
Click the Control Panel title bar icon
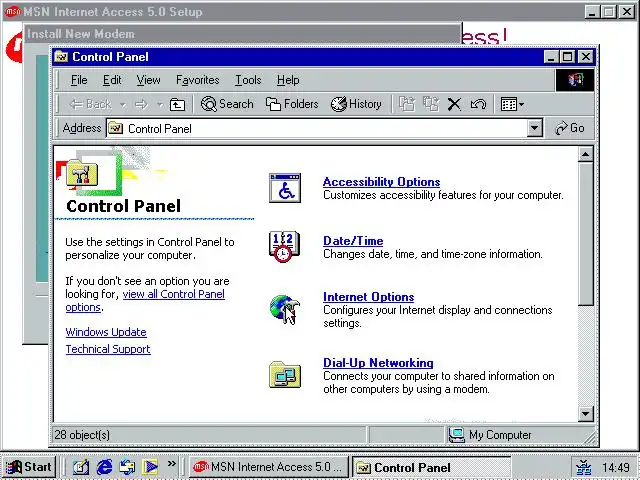pyautogui.click(x=61, y=57)
